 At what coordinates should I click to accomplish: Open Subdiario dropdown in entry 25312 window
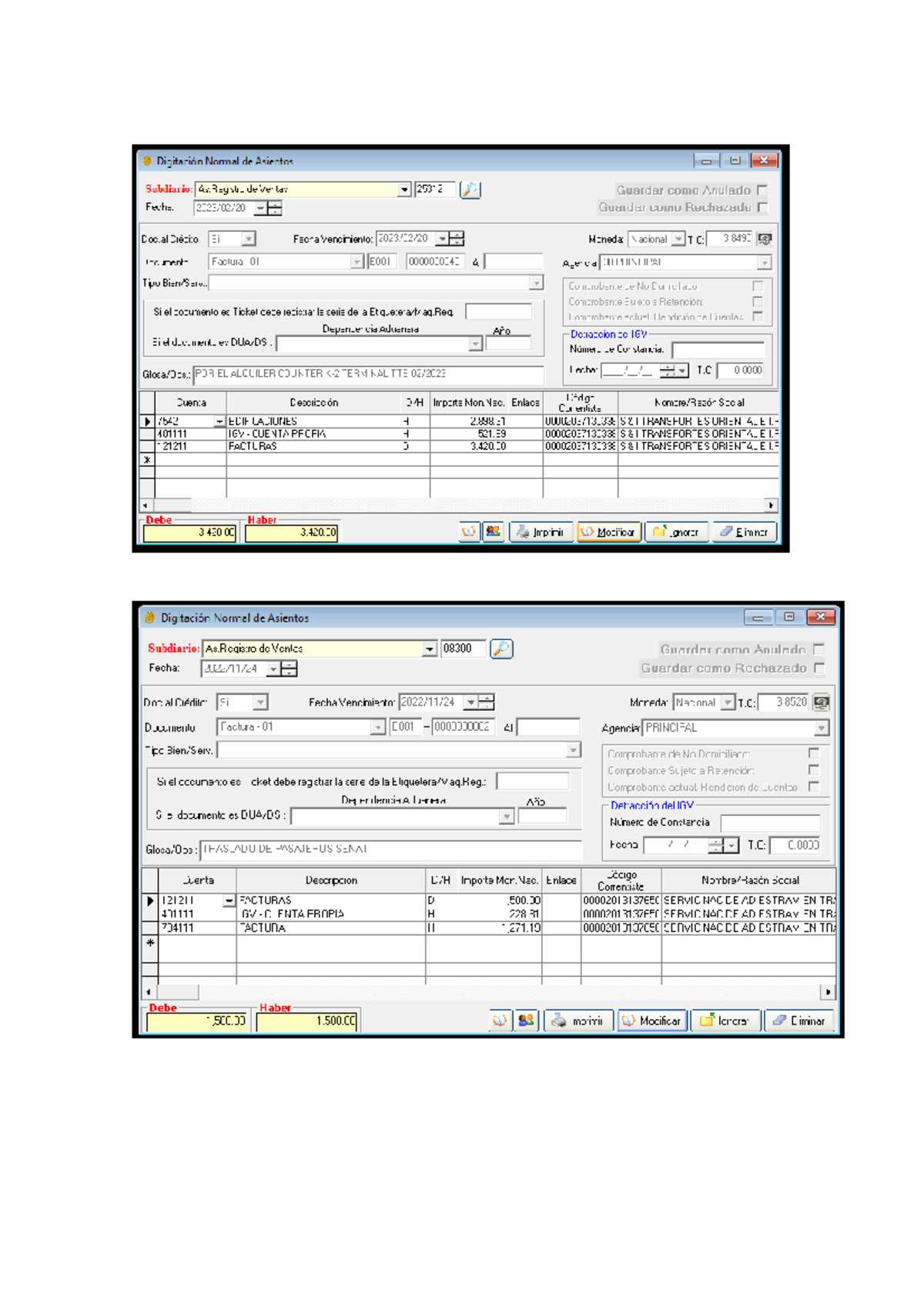[404, 189]
